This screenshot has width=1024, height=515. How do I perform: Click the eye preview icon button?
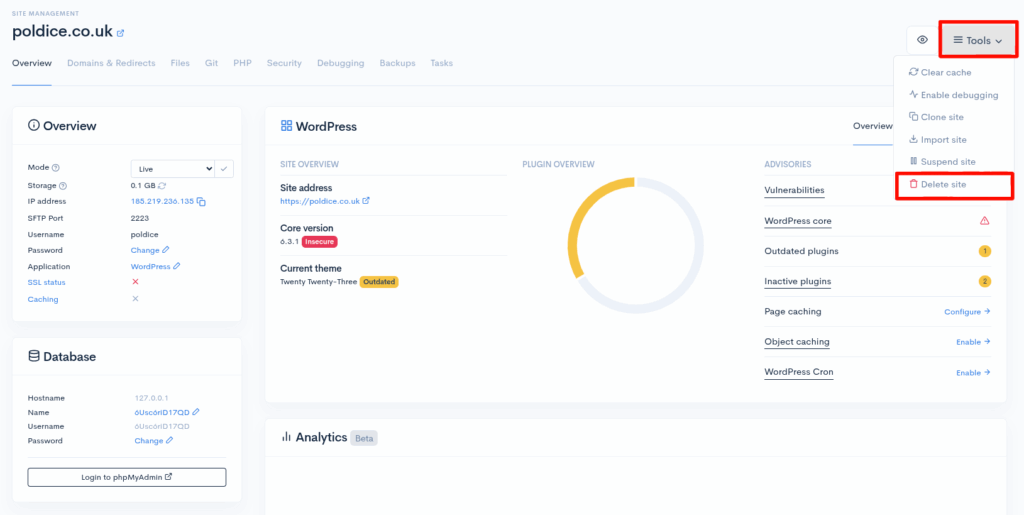[x=921, y=40]
